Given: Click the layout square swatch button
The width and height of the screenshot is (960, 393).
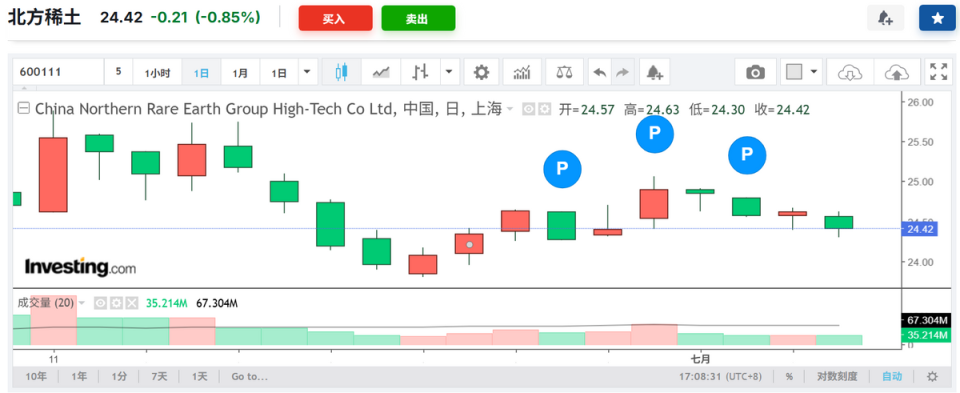Looking at the screenshot, I should tap(794, 72).
